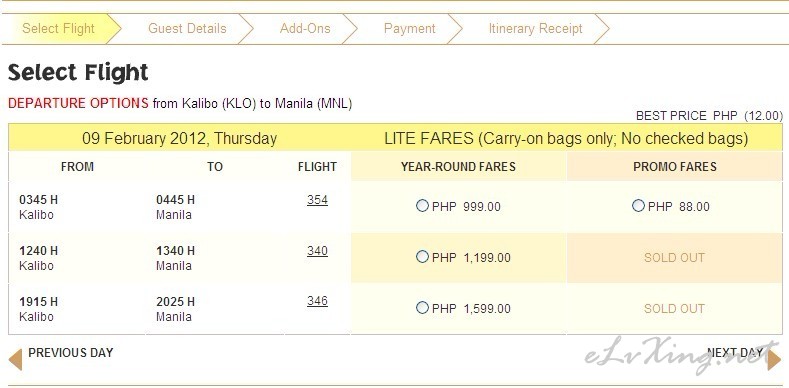Click the 09 February 2012 date banner
This screenshot has width=789, height=388.
click(180, 138)
